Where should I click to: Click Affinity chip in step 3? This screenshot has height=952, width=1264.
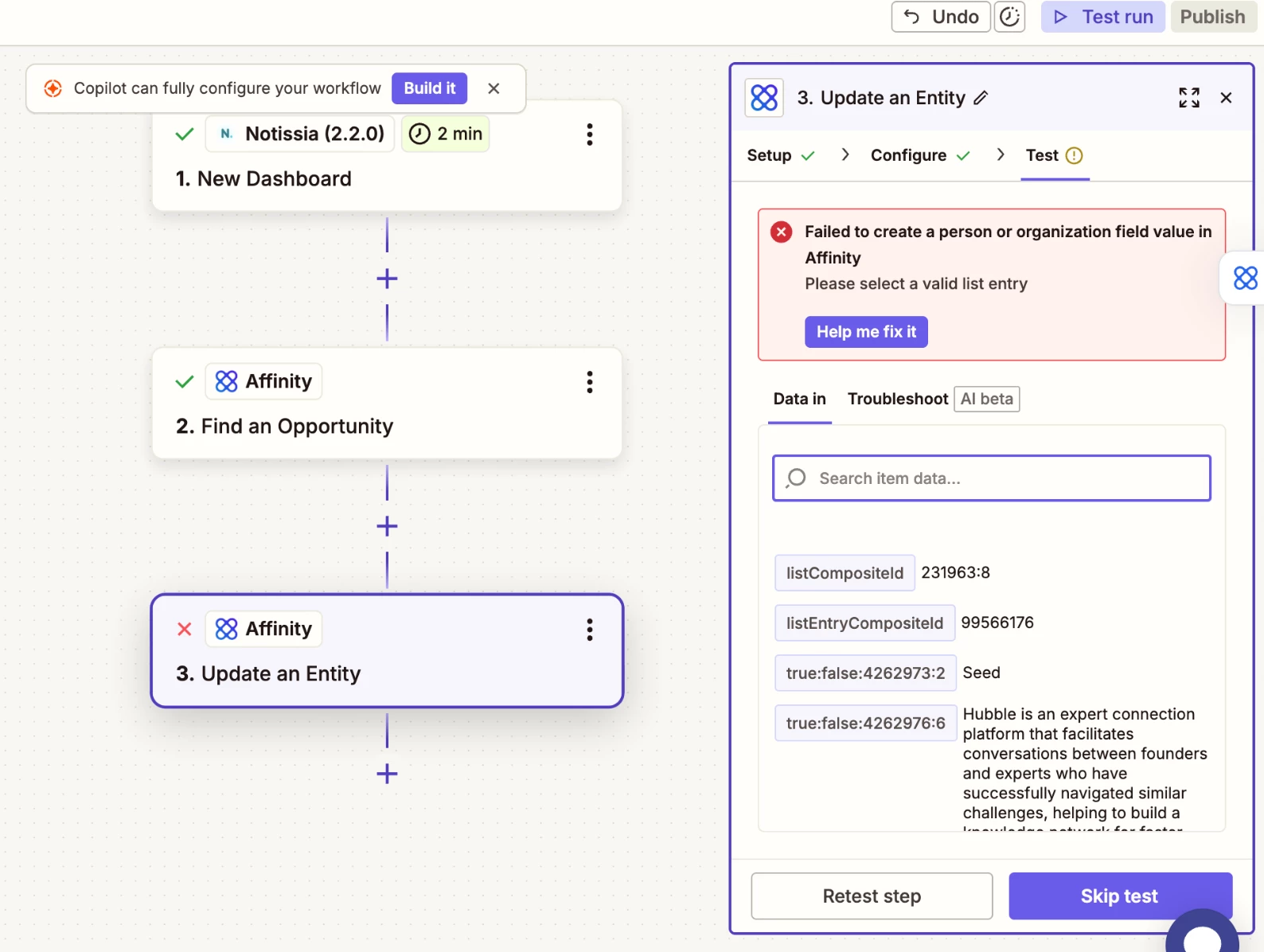pyautogui.click(x=264, y=629)
